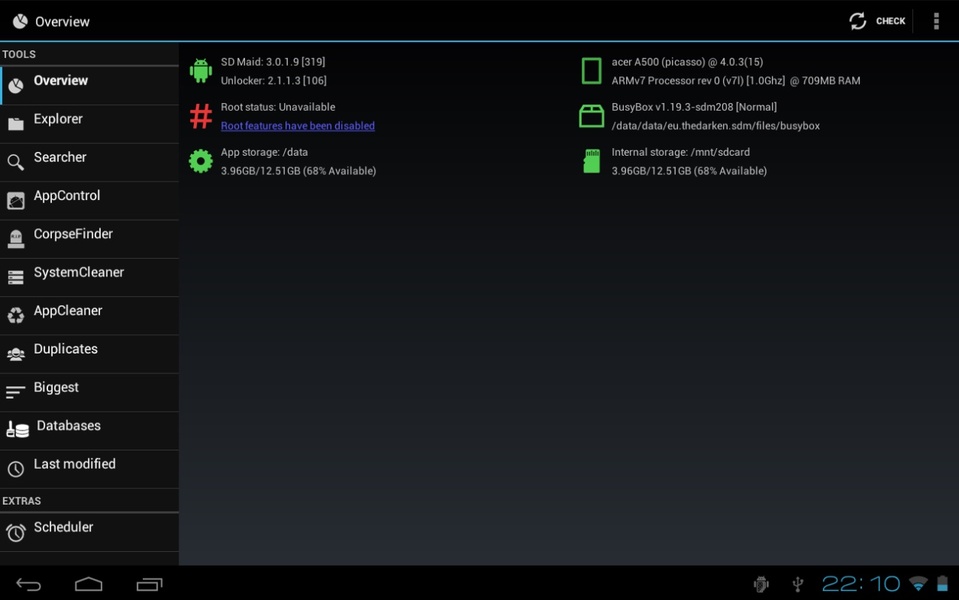This screenshot has width=959, height=600.
Task: Tap the Android home button
Action: [89, 584]
